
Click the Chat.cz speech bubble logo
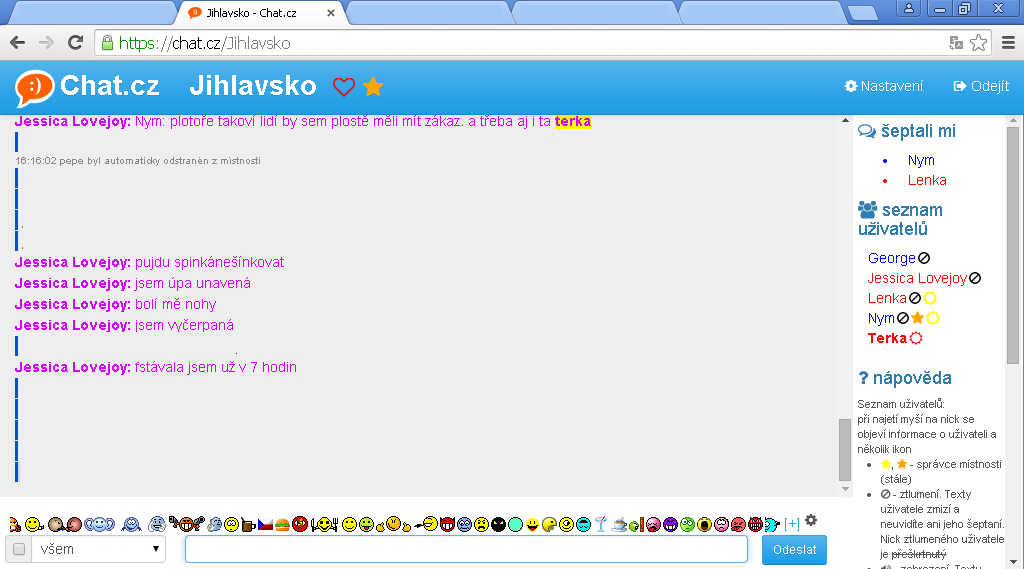point(34,88)
